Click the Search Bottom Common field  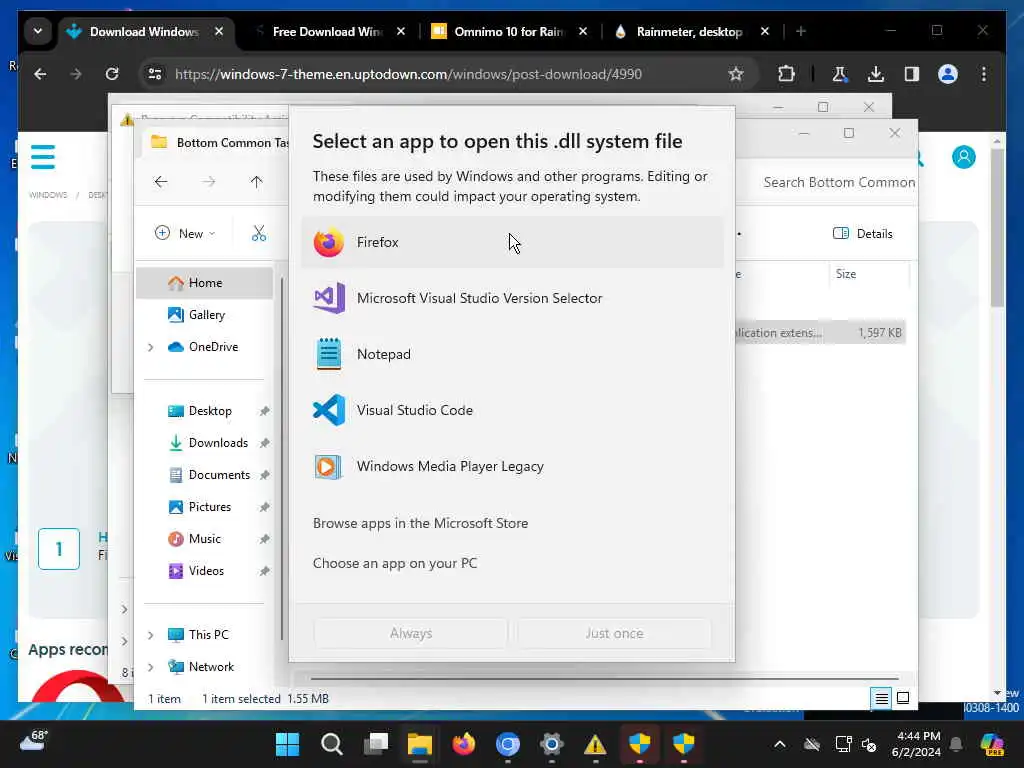coord(839,182)
